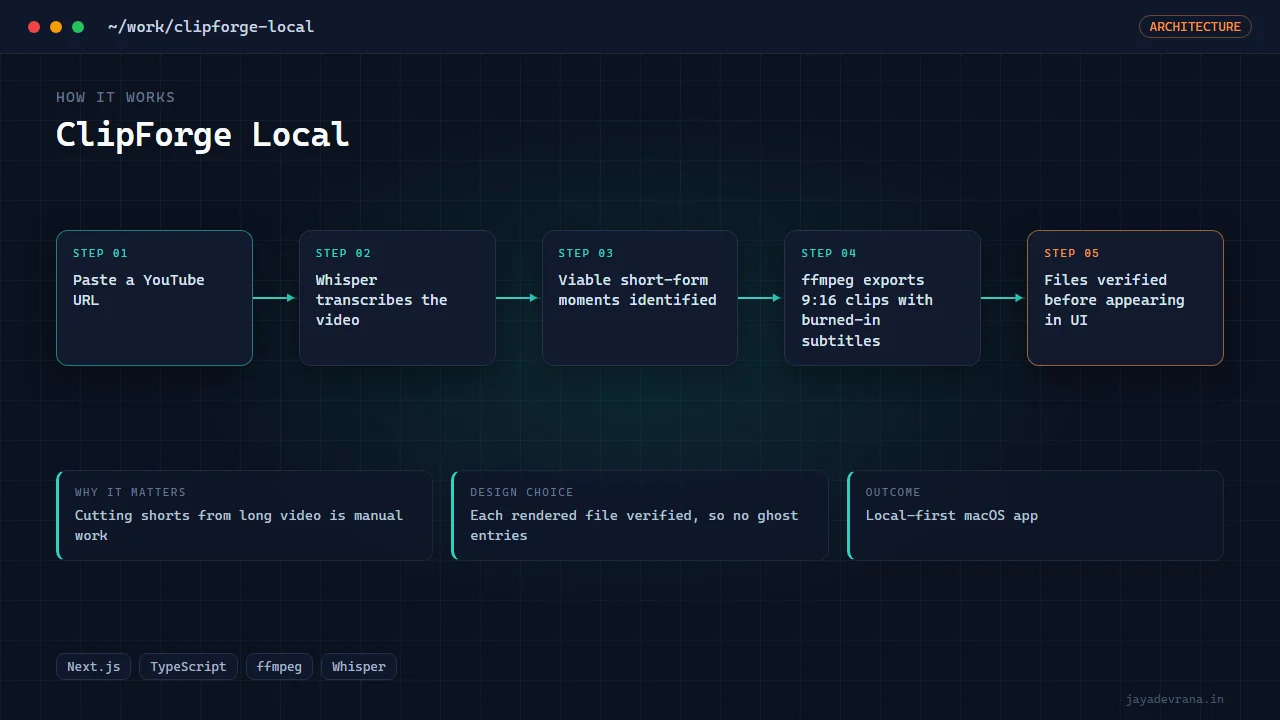This screenshot has width=1280, height=720.
Task: Click the ARCHITECTURE badge in the header
Action: [1195, 27]
